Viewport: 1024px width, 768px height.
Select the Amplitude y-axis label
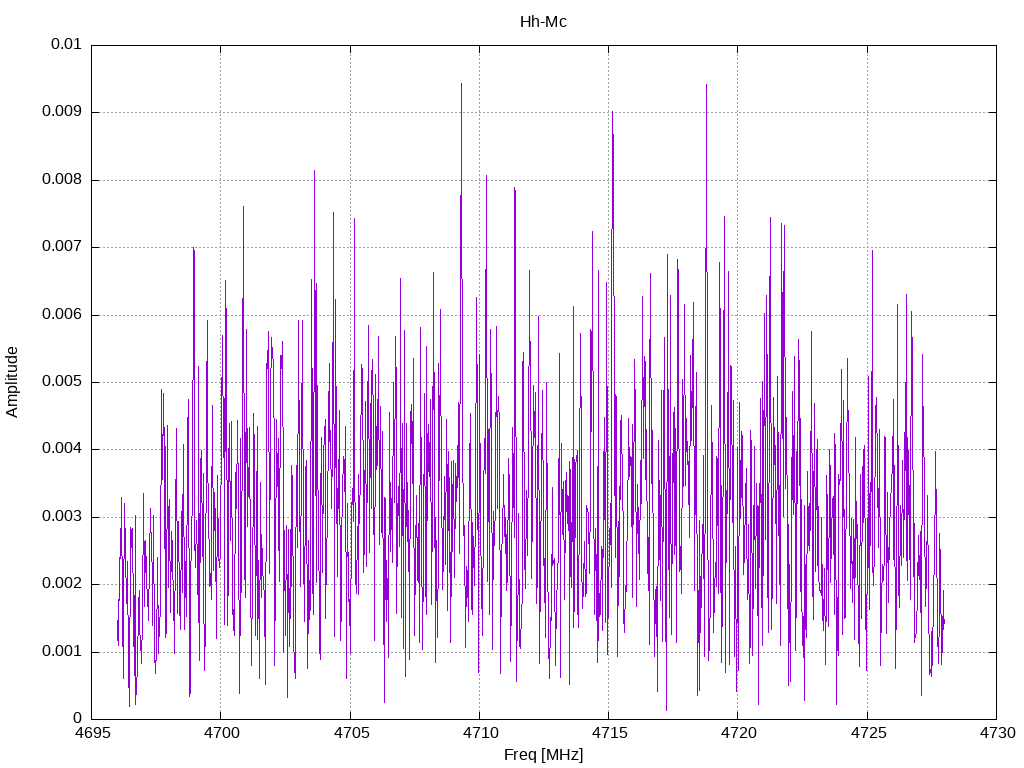12,382
